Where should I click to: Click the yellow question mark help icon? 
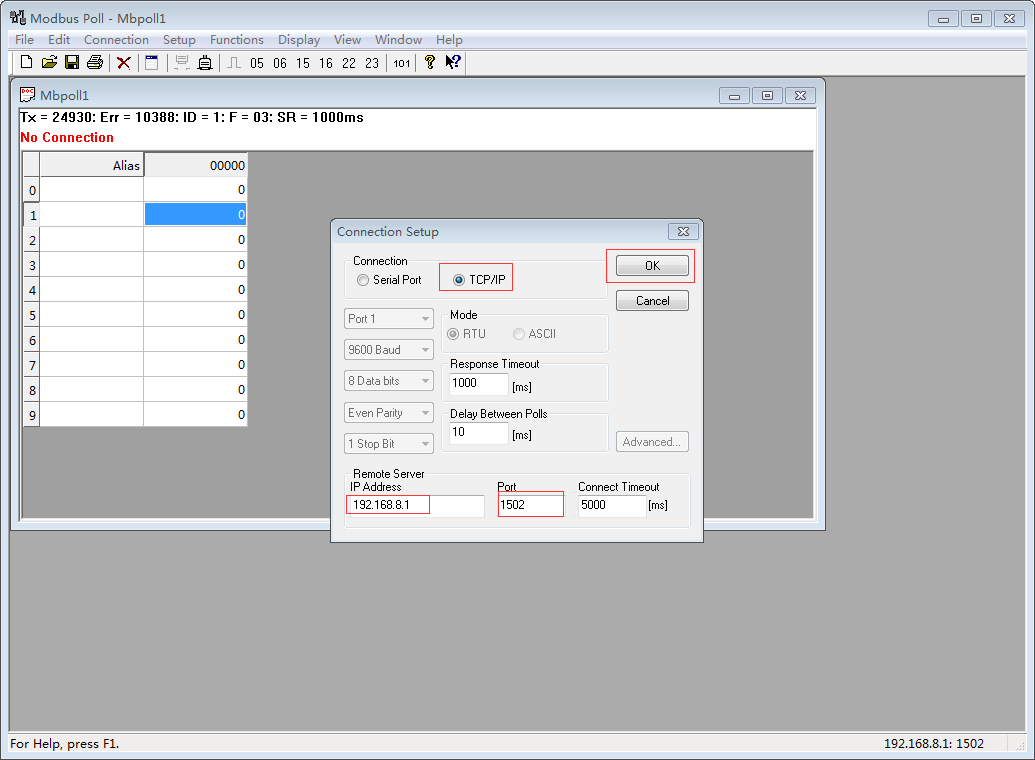(430, 63)
